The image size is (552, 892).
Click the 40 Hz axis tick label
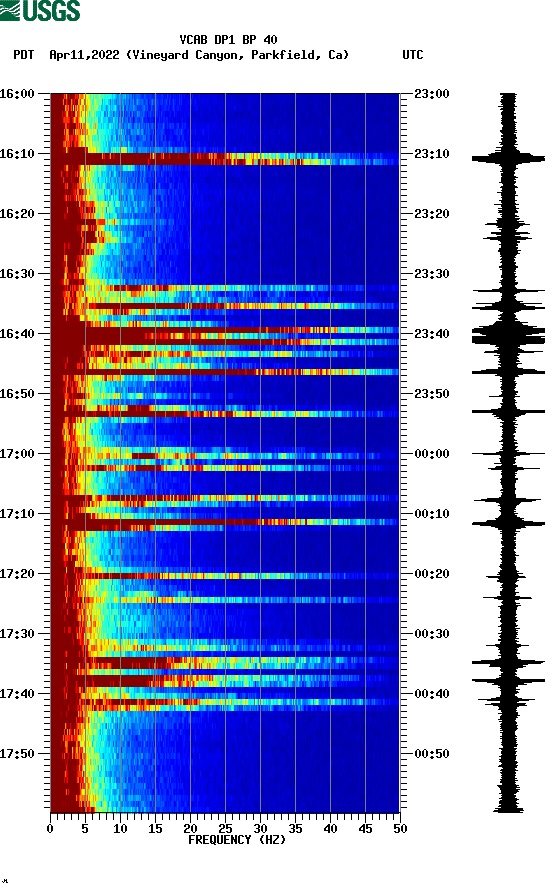(x=330, y=829)
